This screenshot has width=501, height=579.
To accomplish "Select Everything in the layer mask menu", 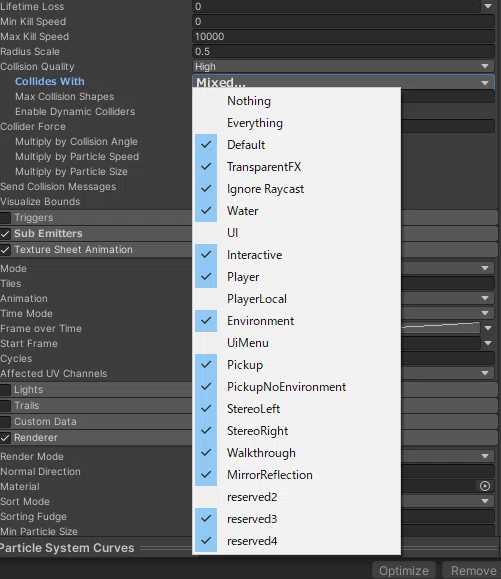I will coord(296,123).
